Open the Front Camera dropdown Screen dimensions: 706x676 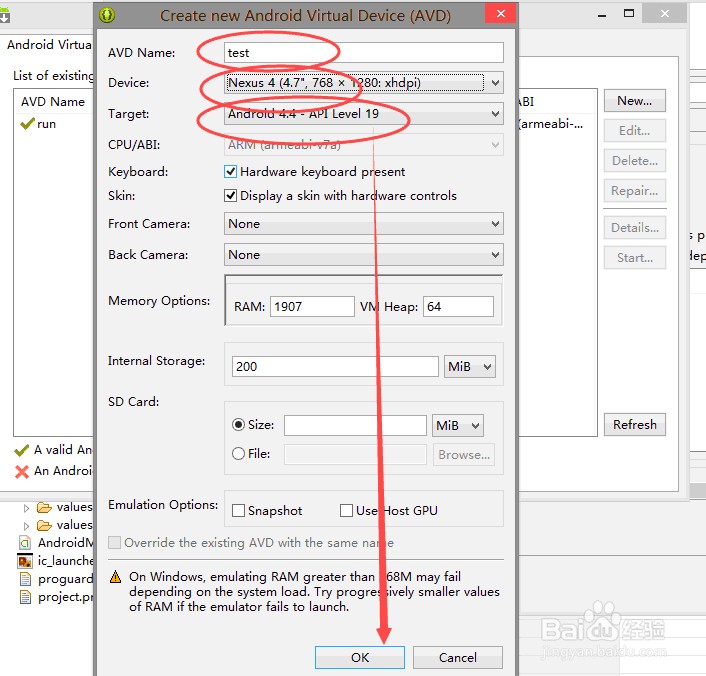click(x=363, y=224)
